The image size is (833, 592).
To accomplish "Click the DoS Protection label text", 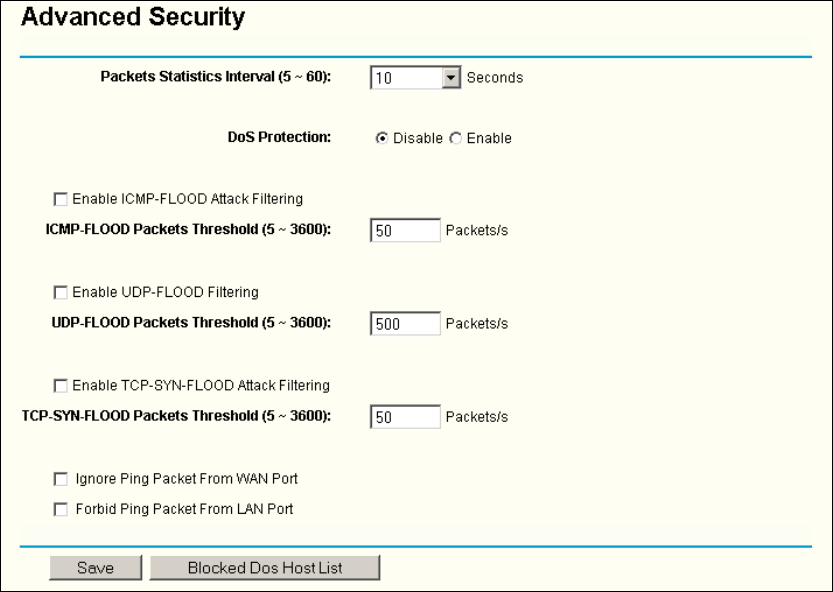I will pyautogui.click(x=279, y=138).
